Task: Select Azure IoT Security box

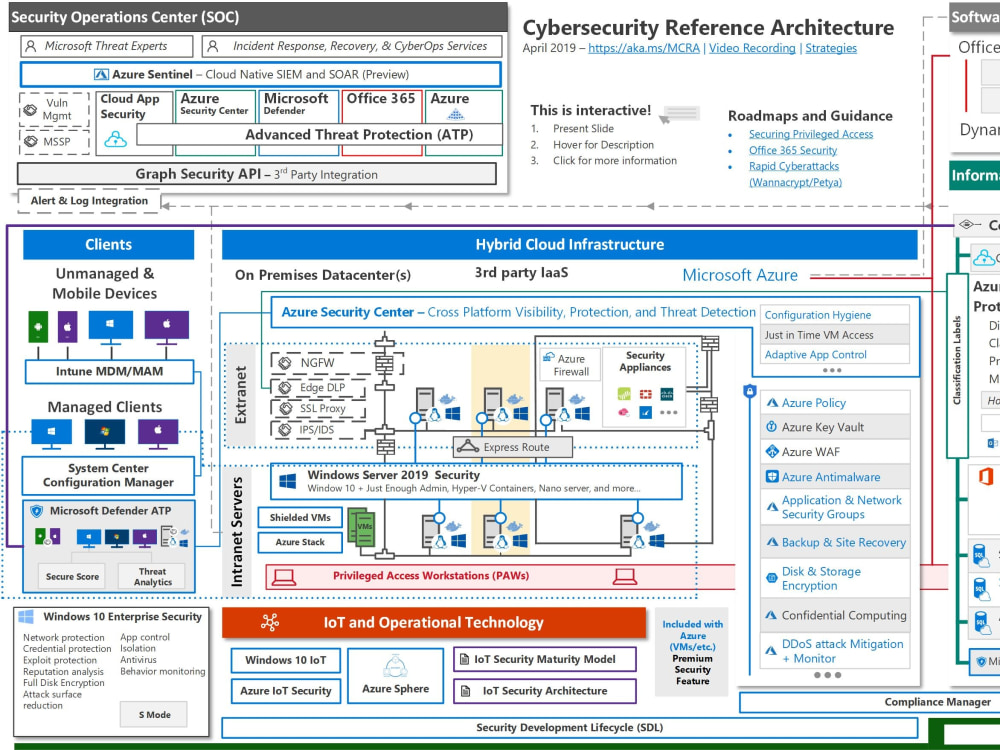Action: pyautogui.click(x=285, y=691)
